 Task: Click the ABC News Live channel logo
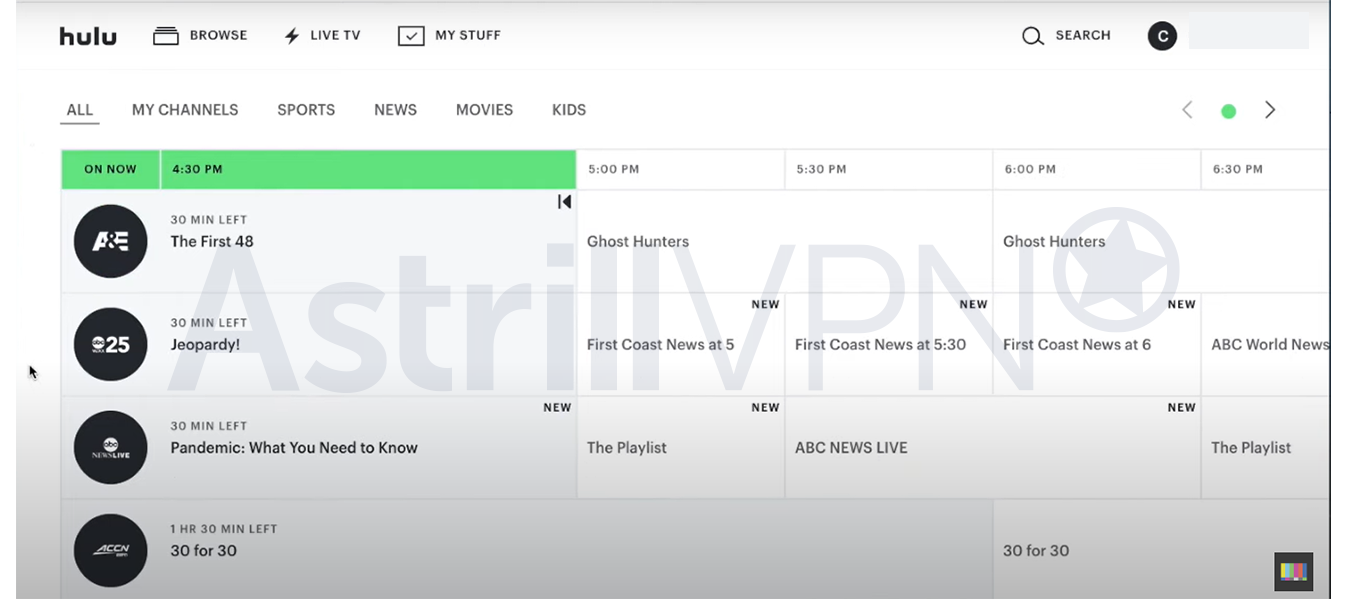tap(110, 447)
